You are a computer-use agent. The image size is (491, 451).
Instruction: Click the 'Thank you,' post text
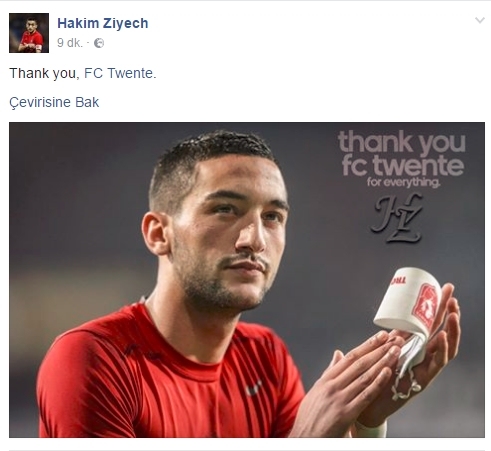[44, 73]
